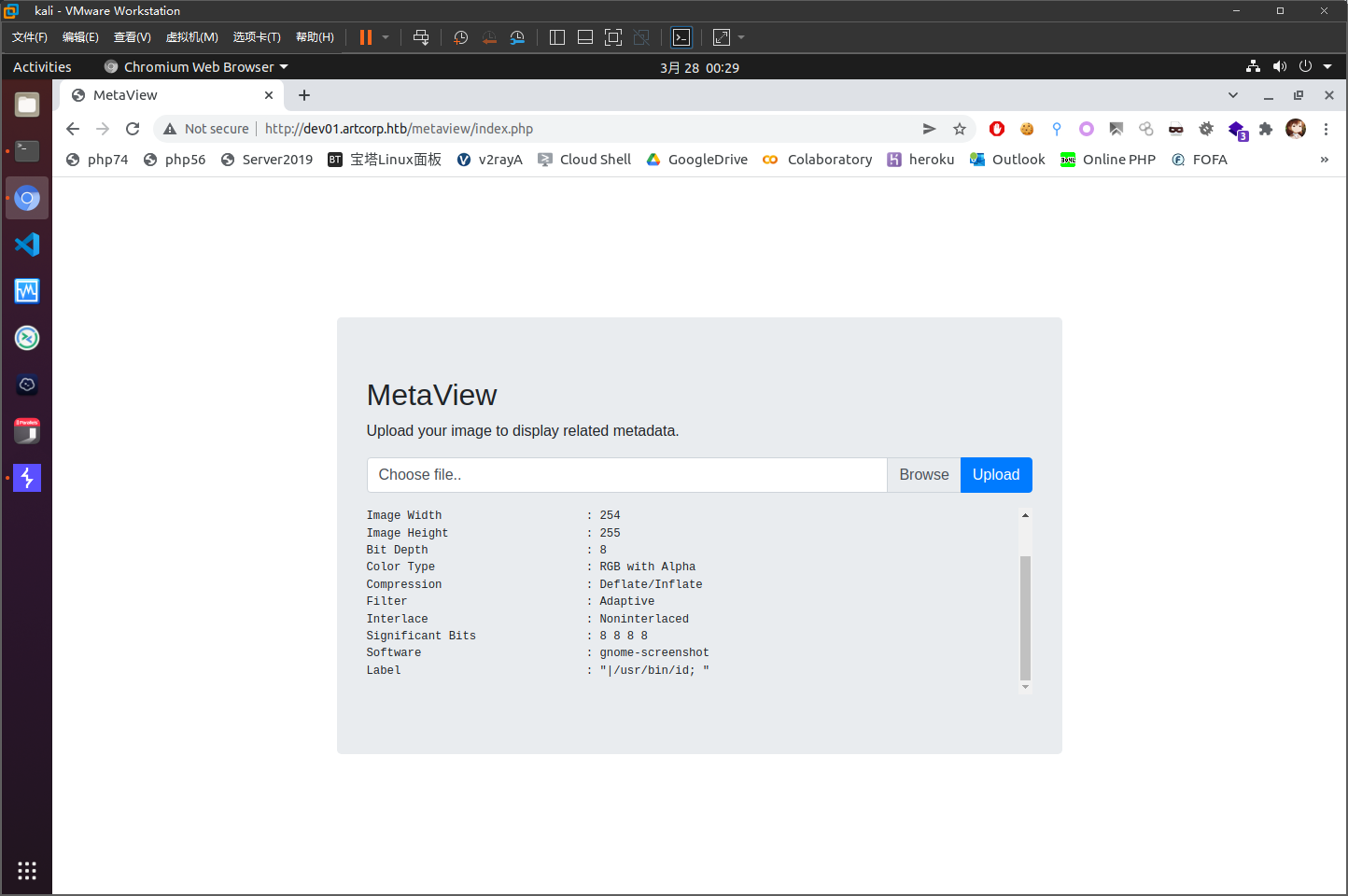Toggle VMware thumbnail bar view icon
Screen dimensions: 1348x896
585,37
